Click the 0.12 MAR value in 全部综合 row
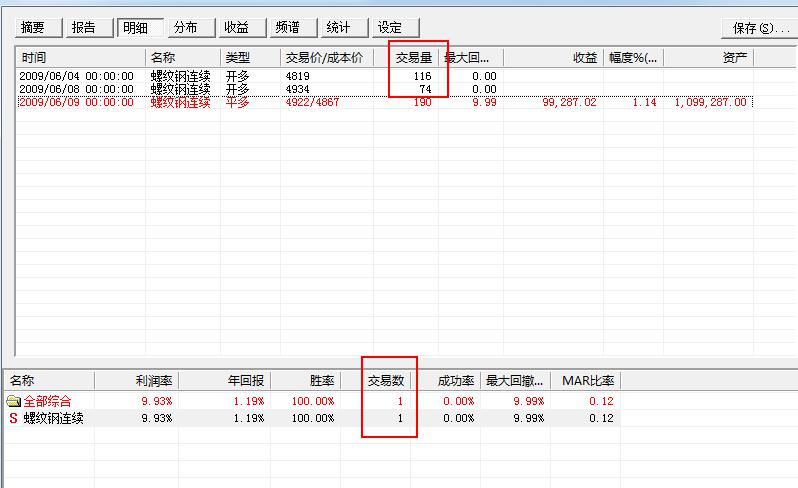Image resolution: width=798 pixels, height=488 pixels. [601, 401]
